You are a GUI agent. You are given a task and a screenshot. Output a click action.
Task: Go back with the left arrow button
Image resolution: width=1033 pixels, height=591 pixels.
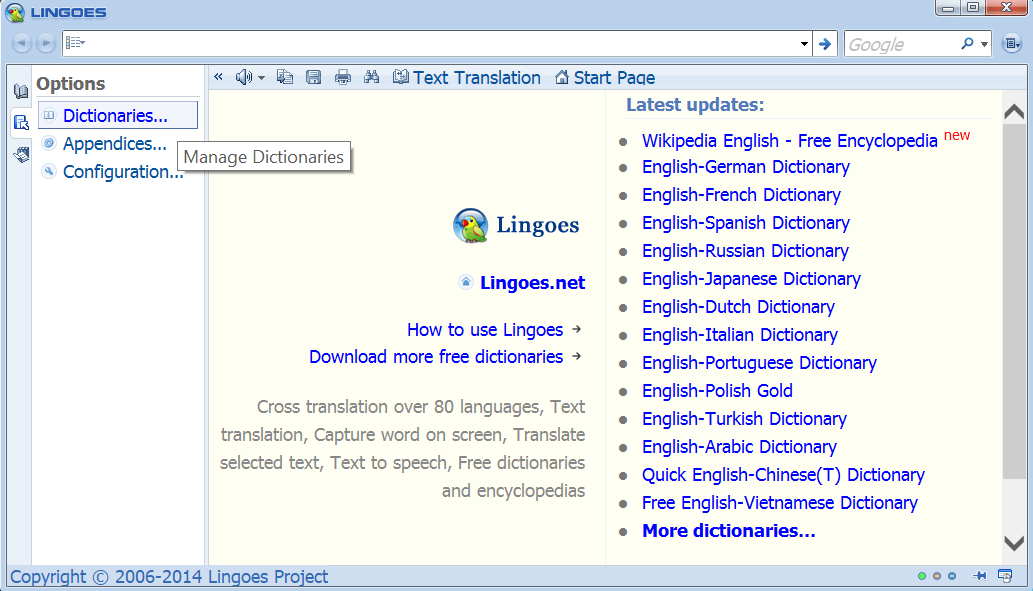pos(22,43)
